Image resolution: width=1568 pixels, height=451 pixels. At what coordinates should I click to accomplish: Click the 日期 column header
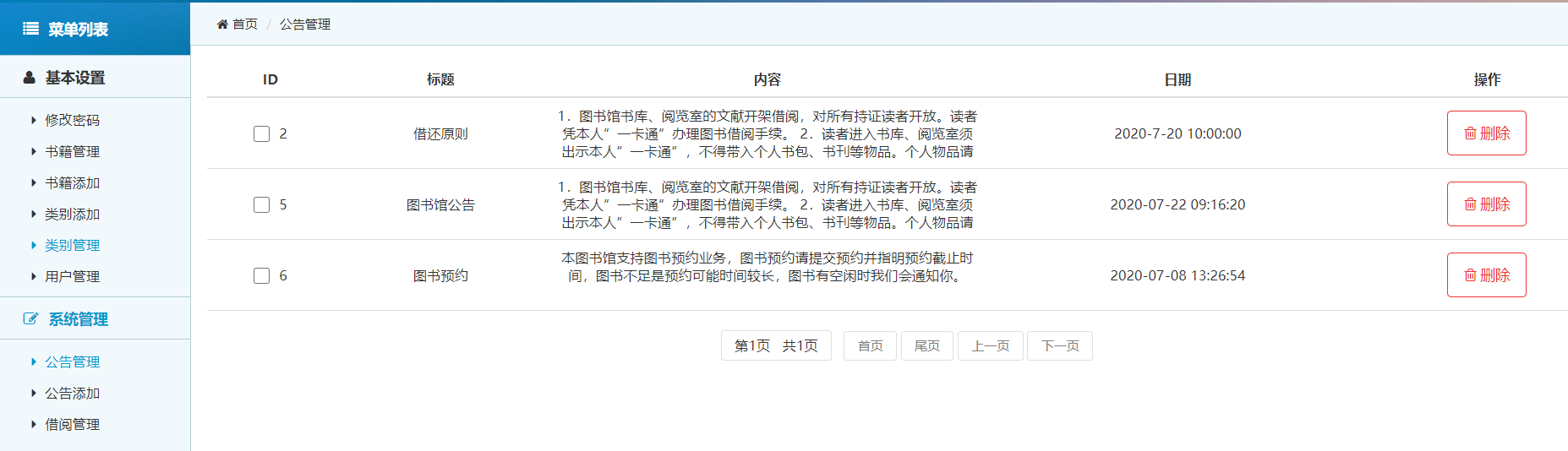[1177, 79]
